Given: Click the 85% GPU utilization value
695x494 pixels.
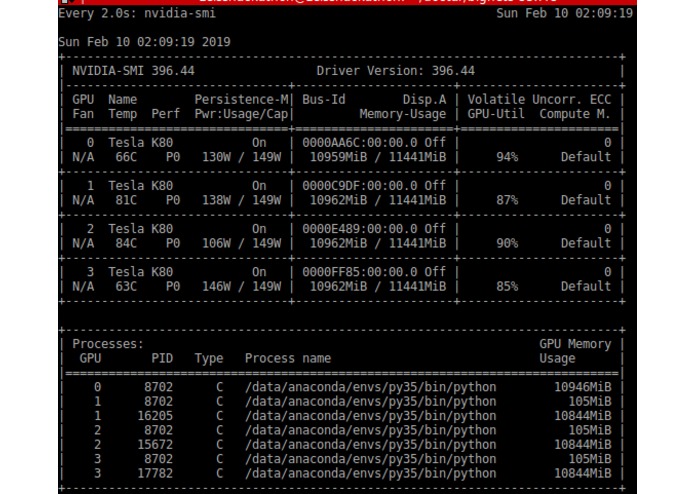Looking at the screenshot, I should pyautogui.click(x=507, y=287).
